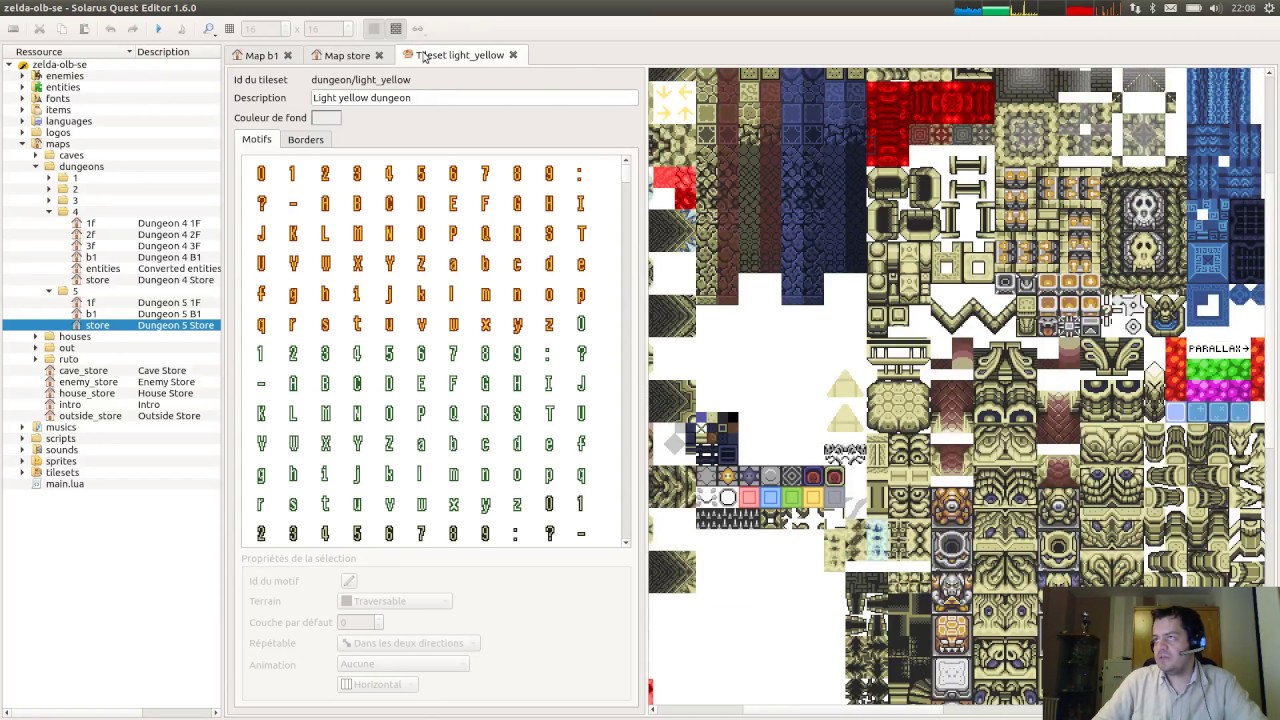Pick the Couleur de fond color swatch
Viewport: 1280px width, 720px height.
click(x=326, y=118)
